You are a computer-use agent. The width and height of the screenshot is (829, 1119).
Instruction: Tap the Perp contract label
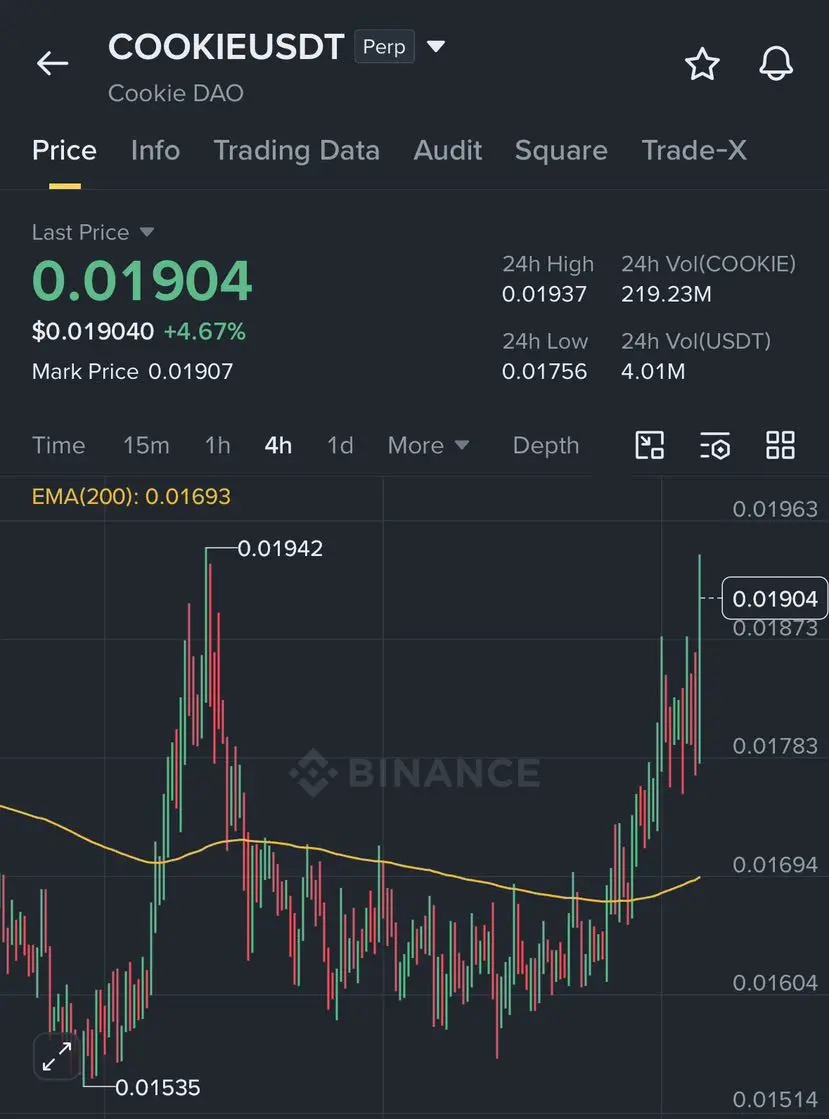tap(385, 47)
